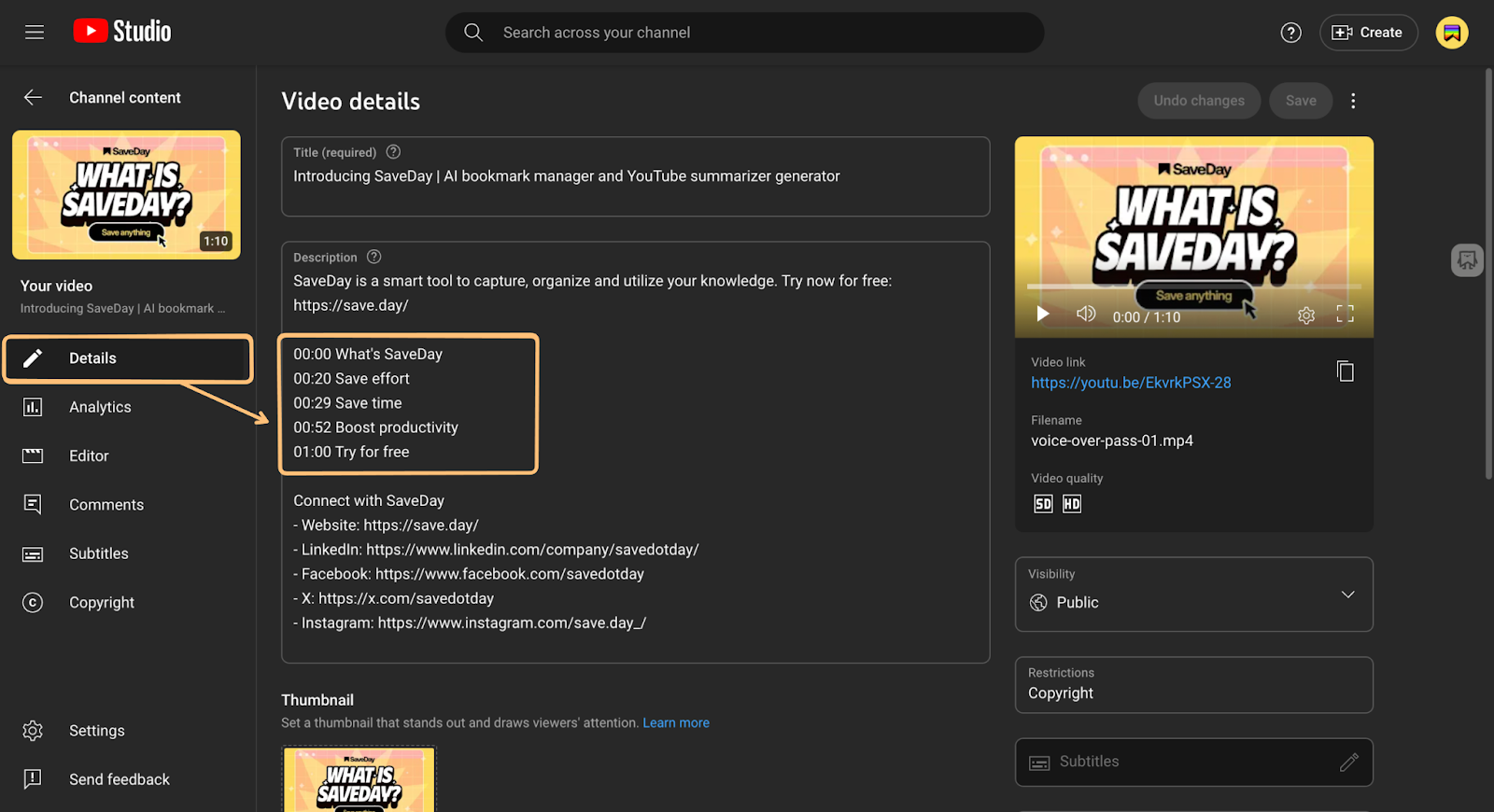Click the YouTube Studio logo
Viewport: 1494px width, 812px height.
click(x=122, y=32)
